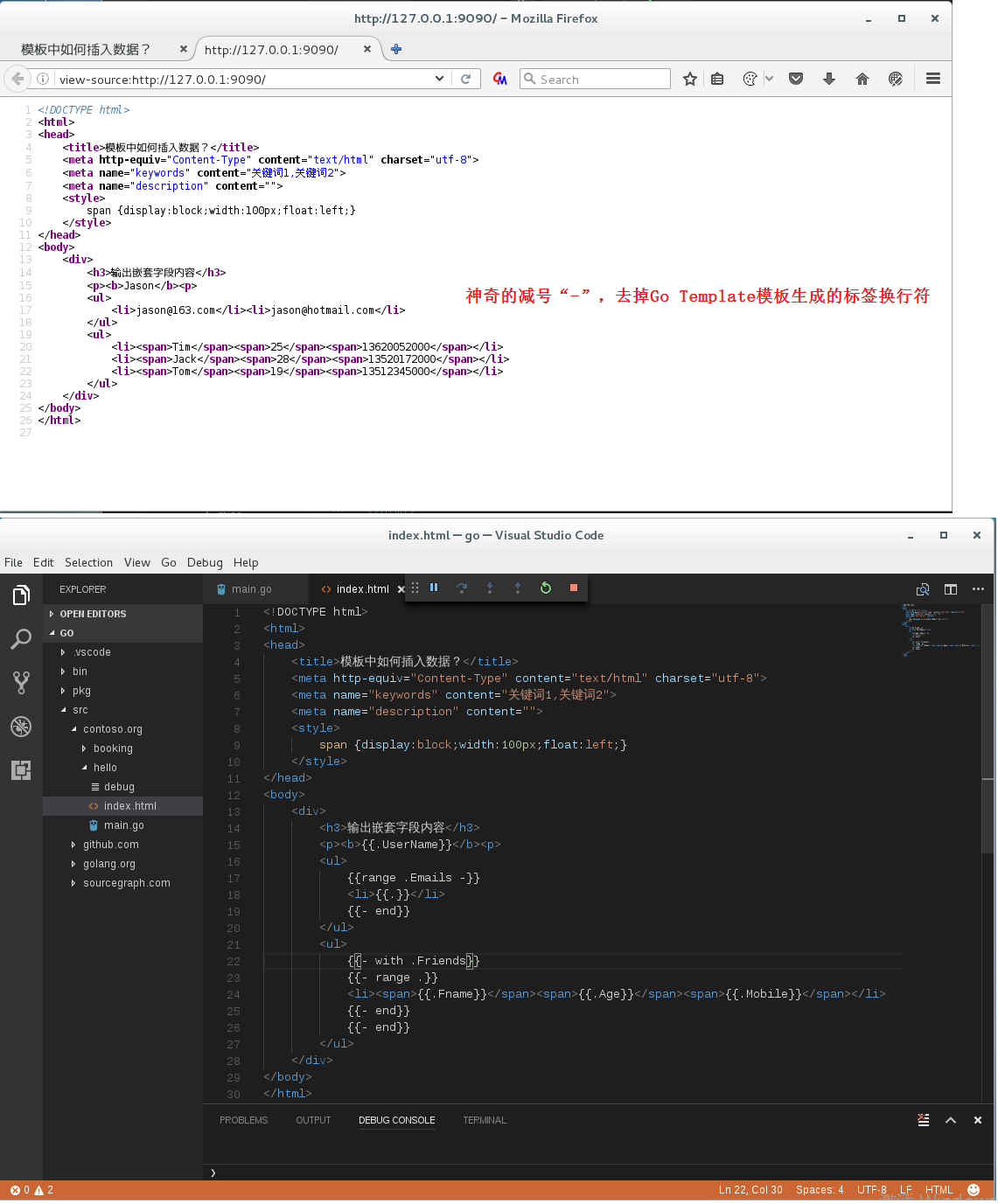The height and width of the screenshot is (1204, 998).
Task: Clear the debug console output
Action: click(x=923, y=1120)
